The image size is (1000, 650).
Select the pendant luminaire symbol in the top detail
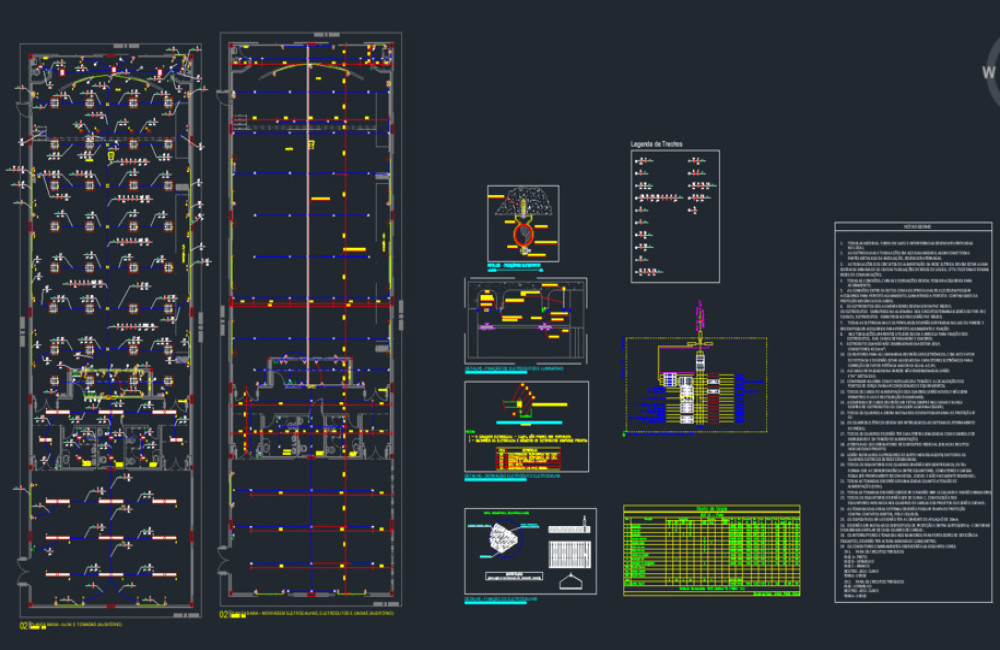[x=523, y=205]
